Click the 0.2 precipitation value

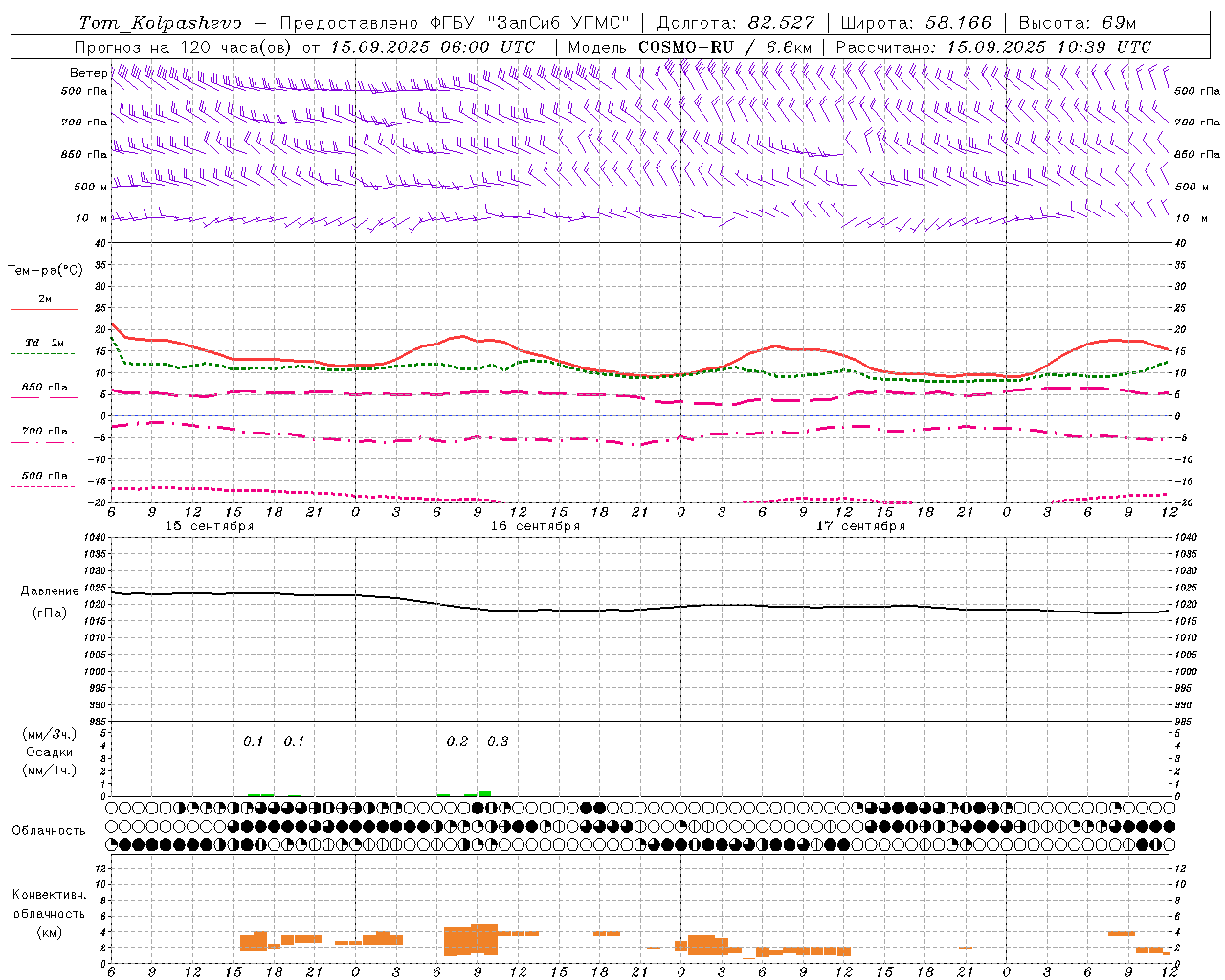tap(457, 742)
